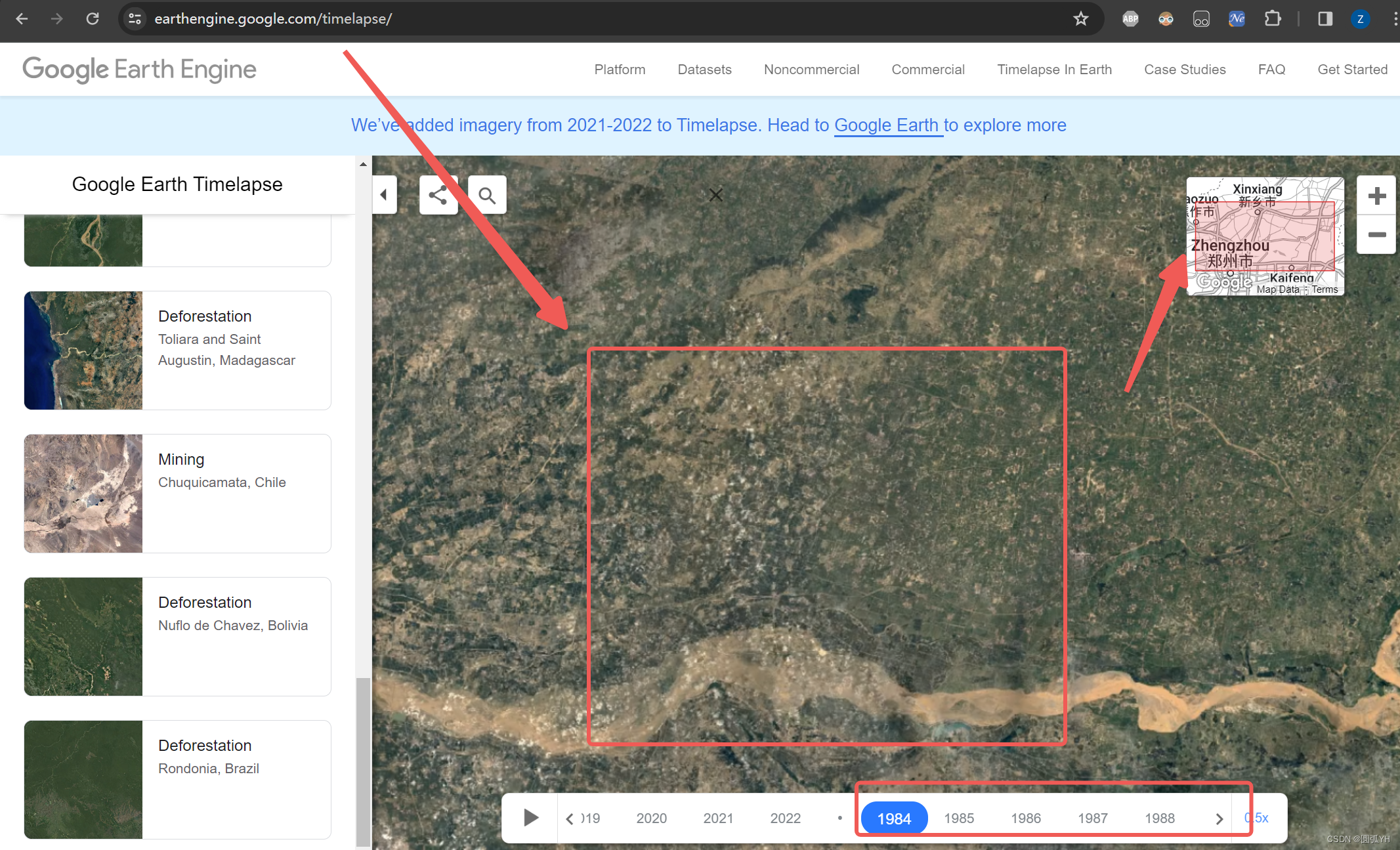The width and height of the screenshot is (1400, 850).
Task: Open the browser extensions puzzle icon
Action: pos(1272,18)
